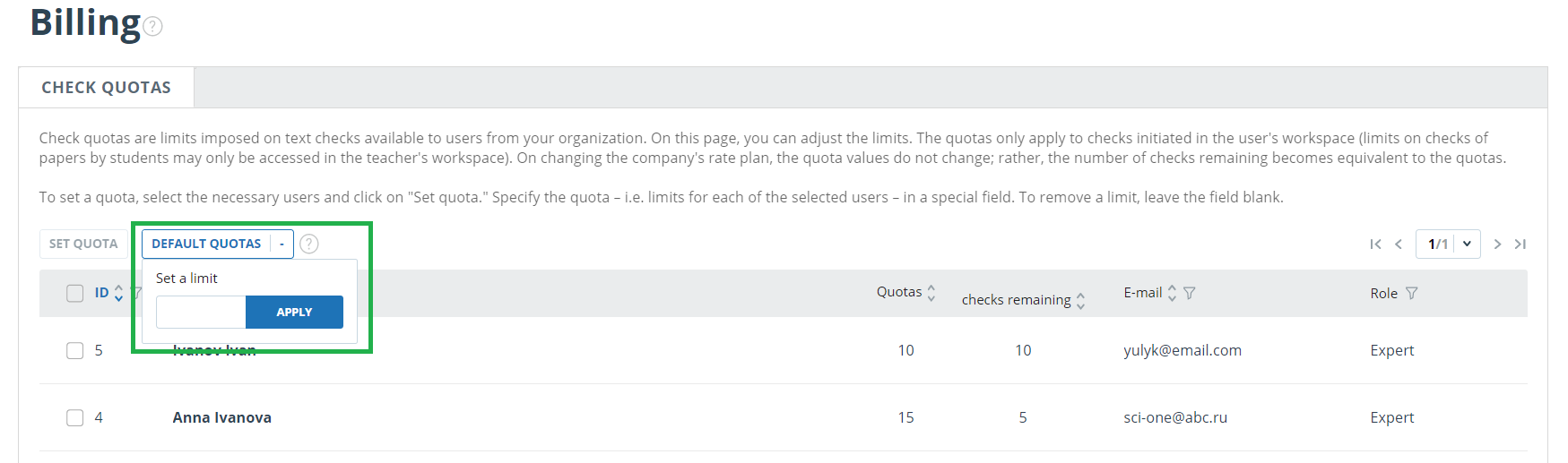Sort by checks remaining column
Screen dimensions: 1568x463
pos(1080,301)
